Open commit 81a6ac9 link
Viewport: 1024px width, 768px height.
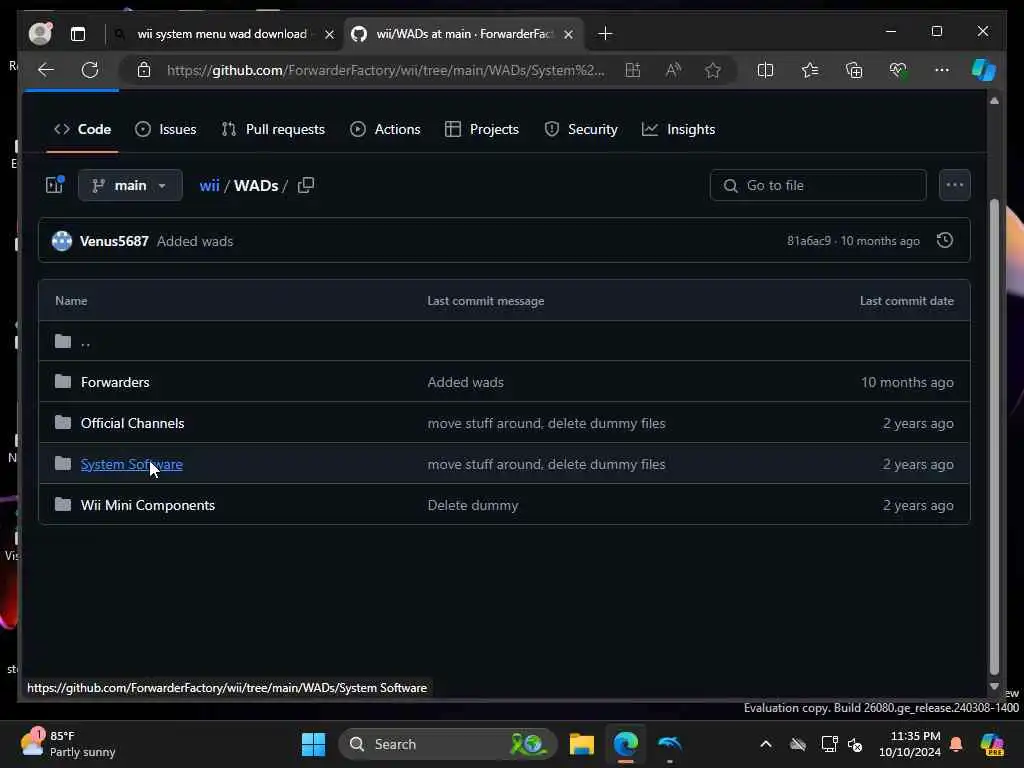[x=808, y=241]
